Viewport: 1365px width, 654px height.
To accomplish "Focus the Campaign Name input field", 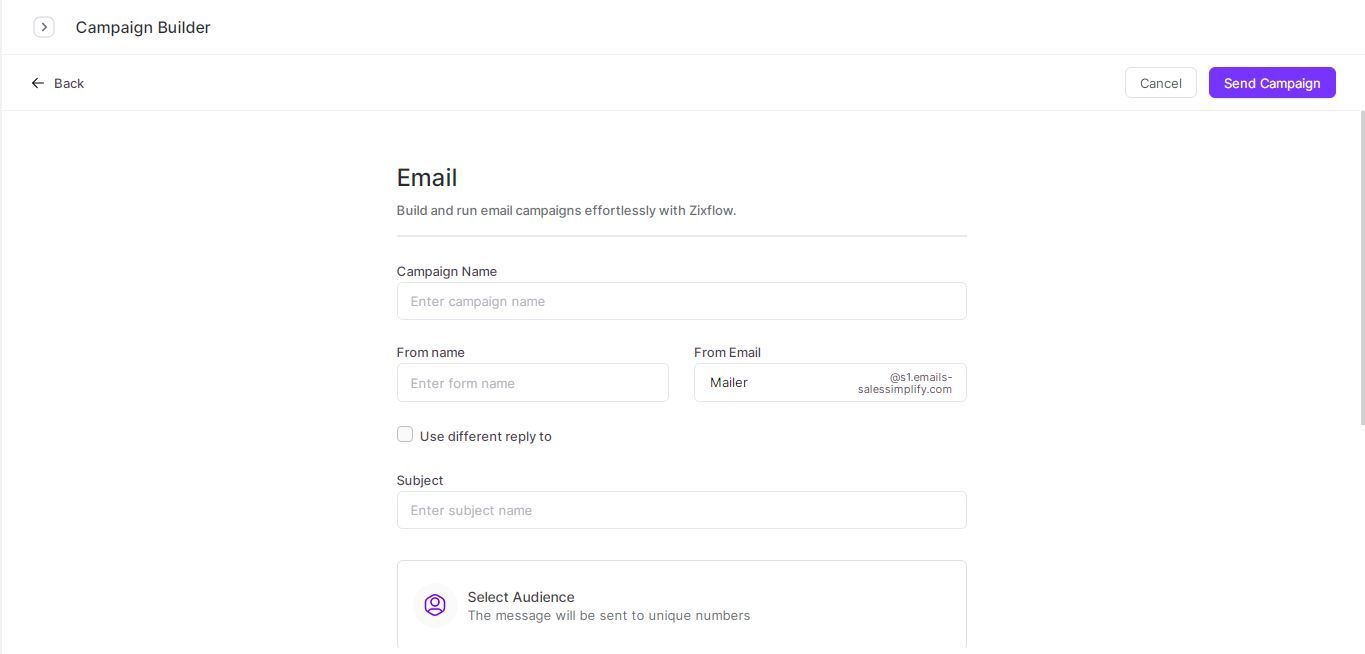I will [x=681, y=301].
